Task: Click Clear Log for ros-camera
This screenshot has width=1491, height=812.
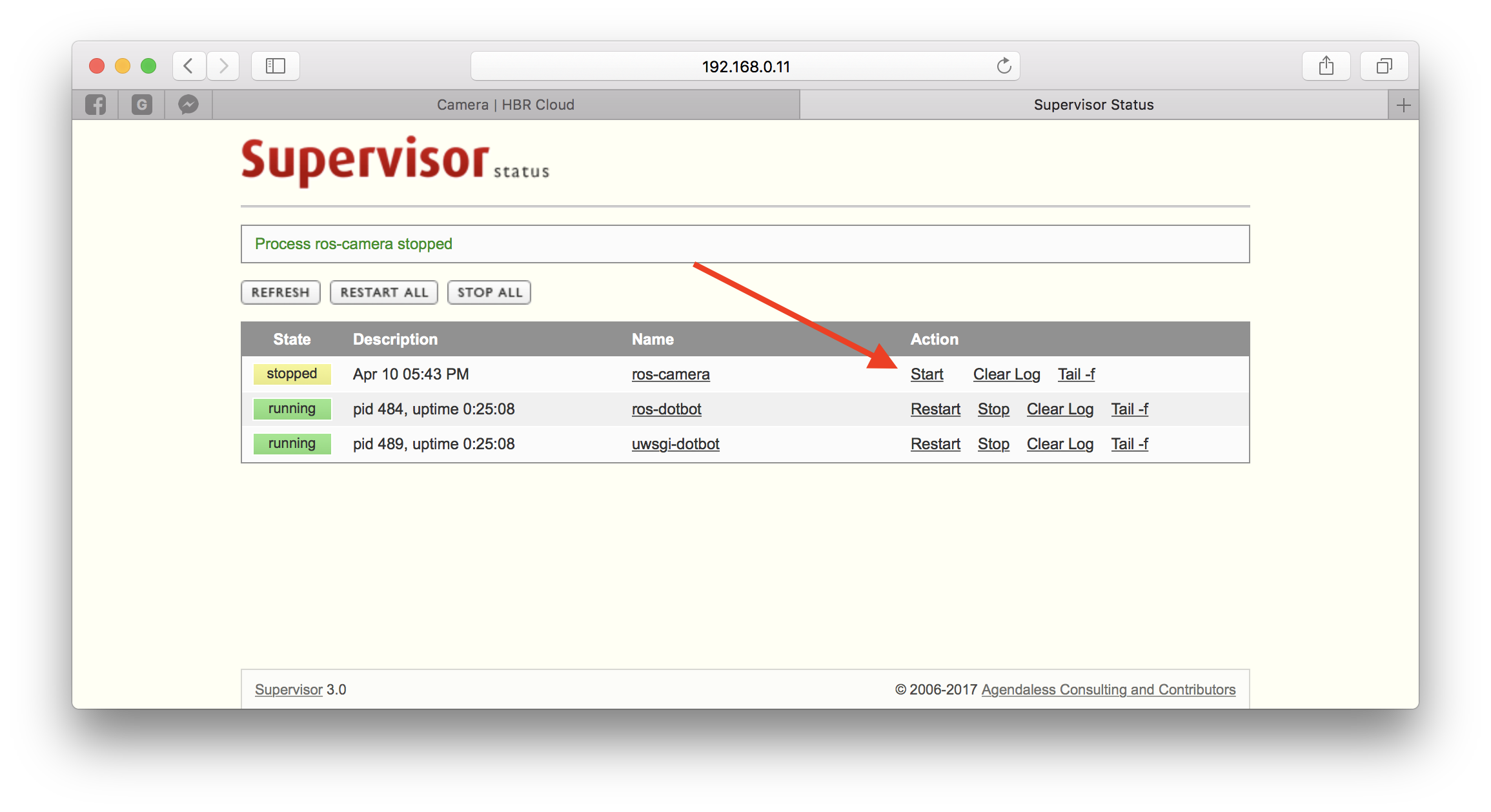Action: 1005,374
